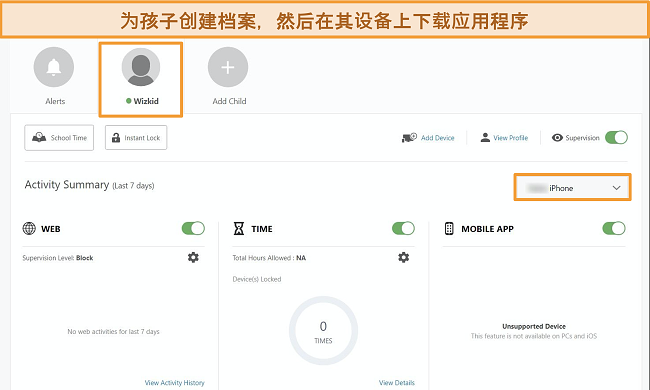Click the 'Total Hours Allowed : NA' text
Image resolution: width=650 pixels, height=390 pixels.
tap(269, 258)
